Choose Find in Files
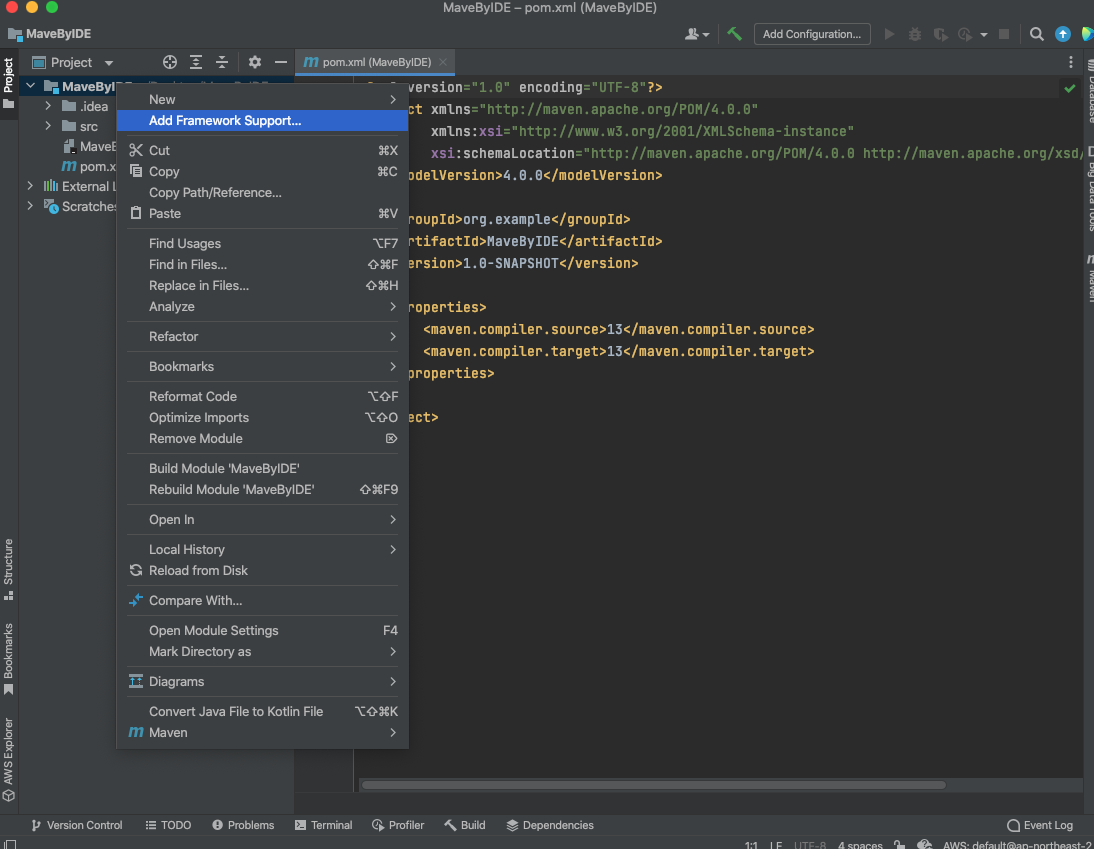 coord(262,264)
